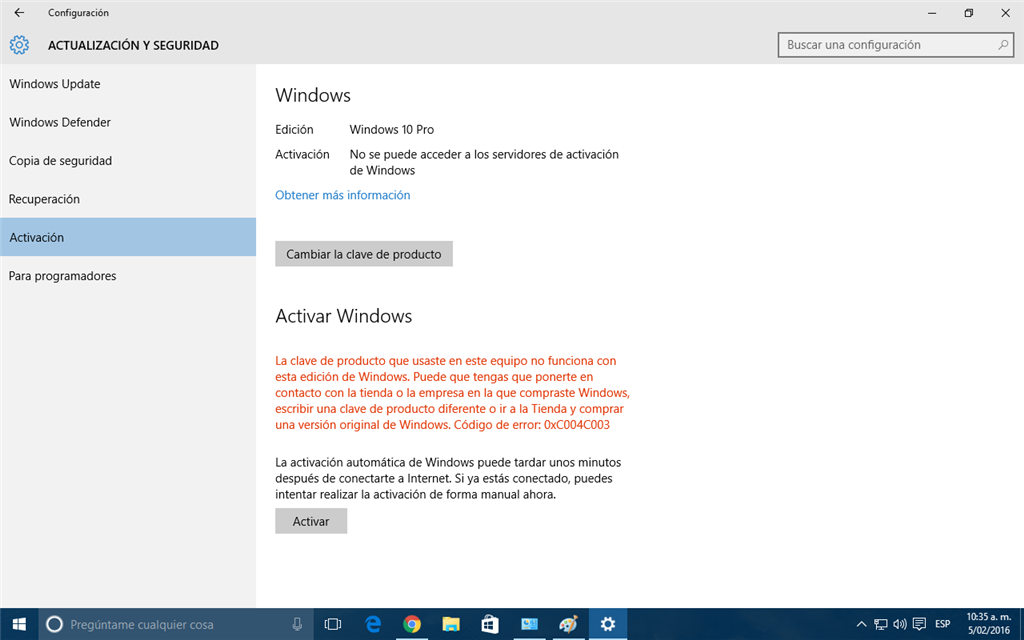Click the Cortana circle icon

[x=55, y=624]
